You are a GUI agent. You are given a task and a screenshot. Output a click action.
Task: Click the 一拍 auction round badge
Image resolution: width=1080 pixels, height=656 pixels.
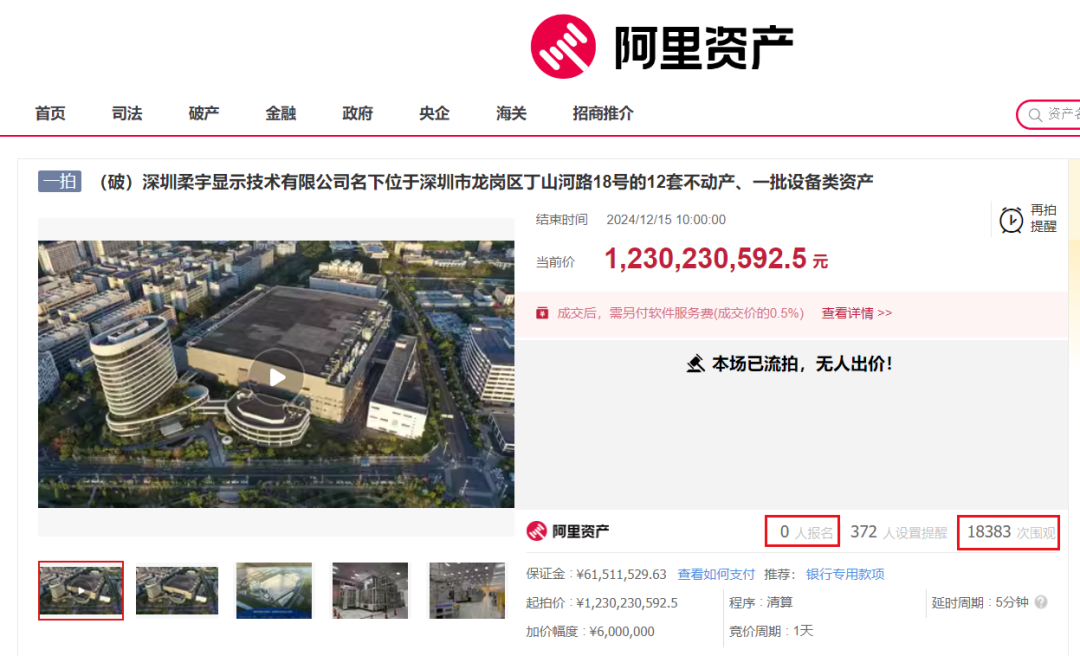pos(59,181)
